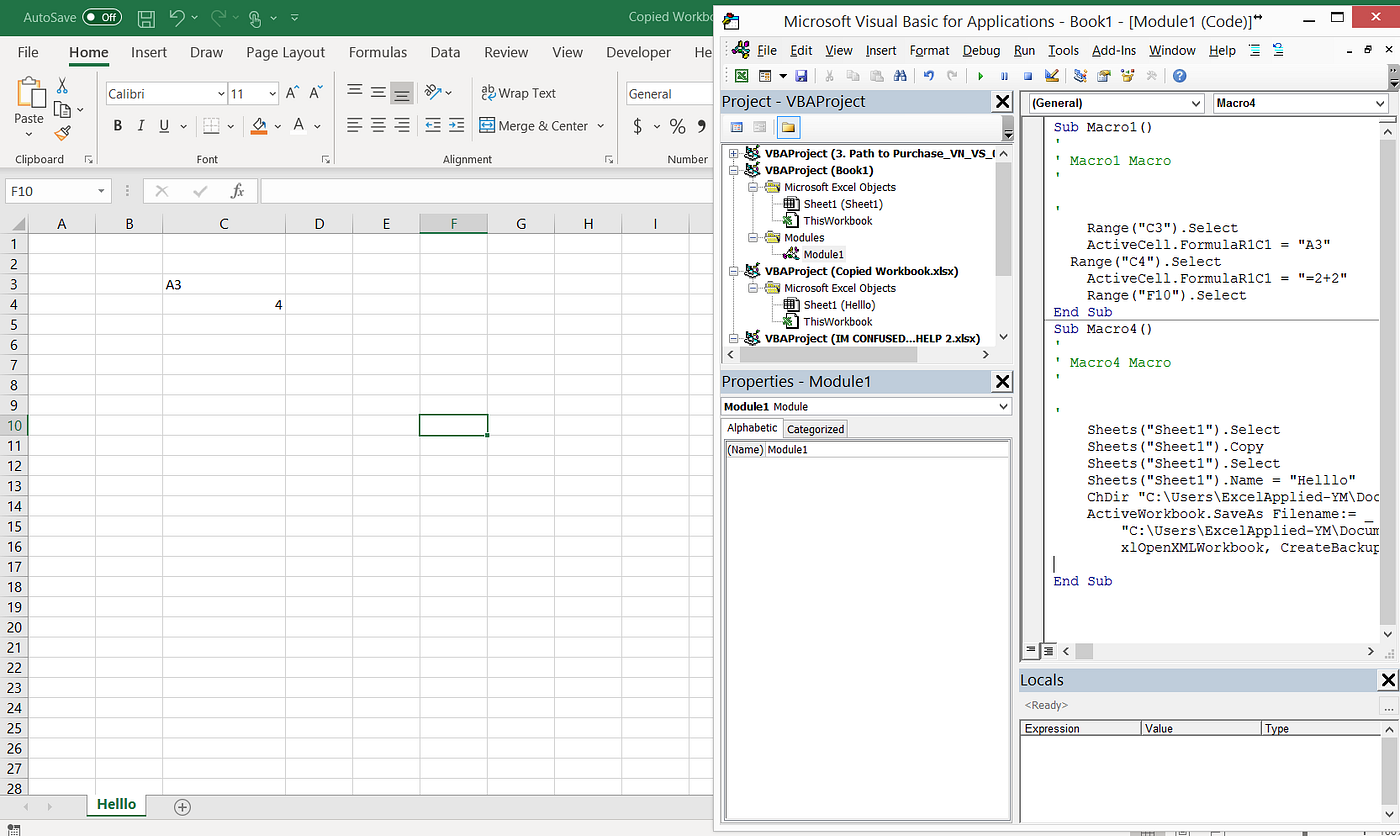
Task: Toggle AutoSave off switch in Excel
Action: [103, 17]
